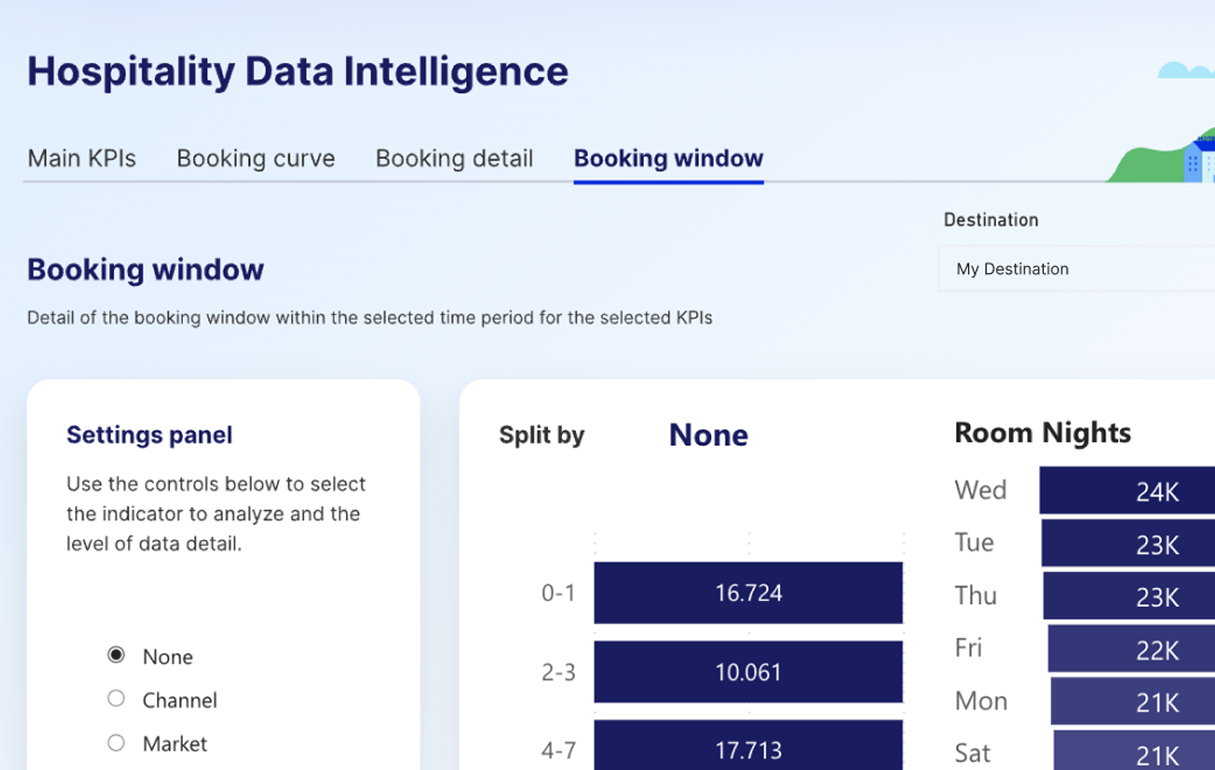Select the Booking window tab
Viewport: 1215px width, 770px height.
coord(668,158)
